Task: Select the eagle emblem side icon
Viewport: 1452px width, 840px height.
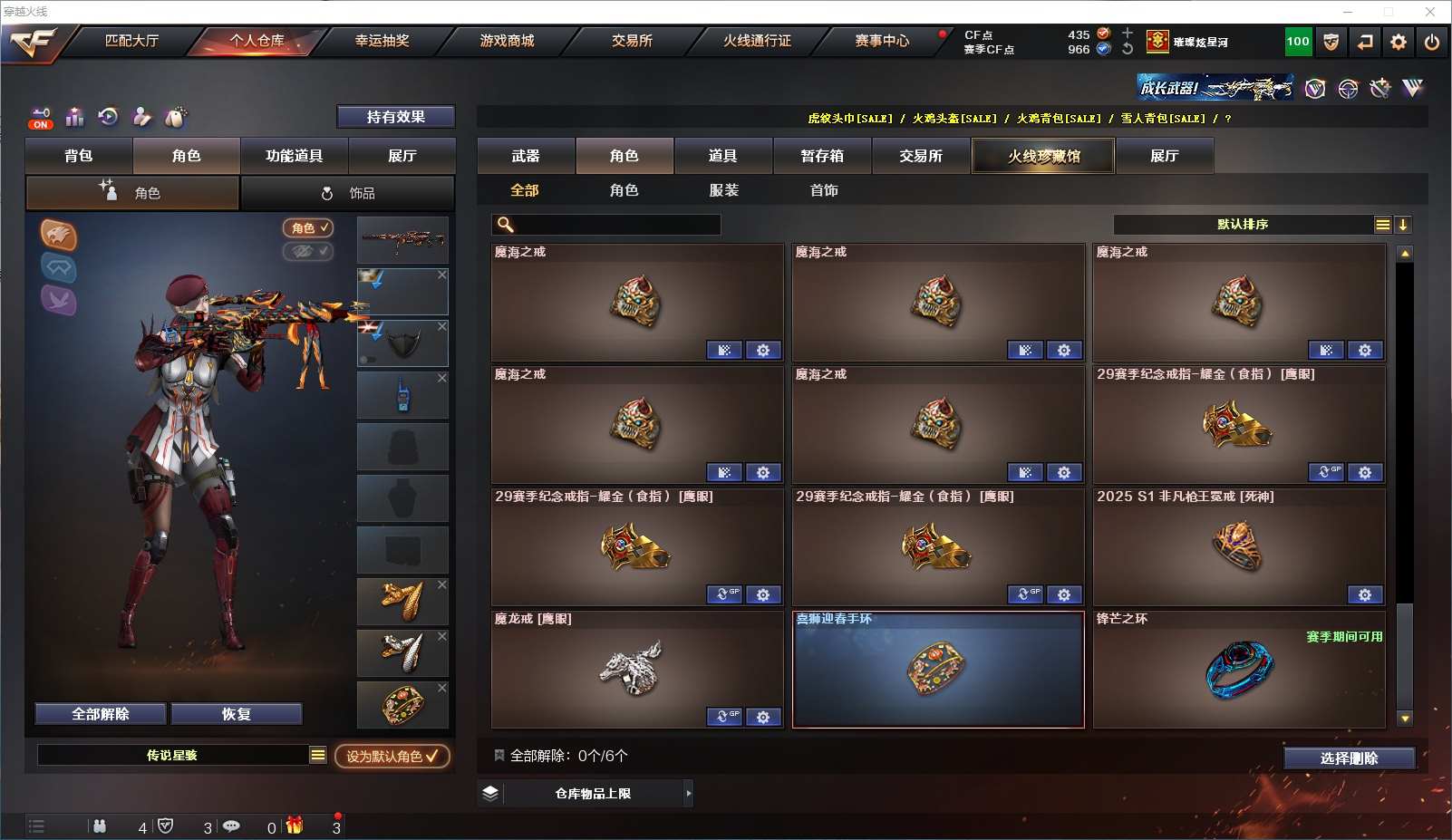Action: tap(59, 236)
